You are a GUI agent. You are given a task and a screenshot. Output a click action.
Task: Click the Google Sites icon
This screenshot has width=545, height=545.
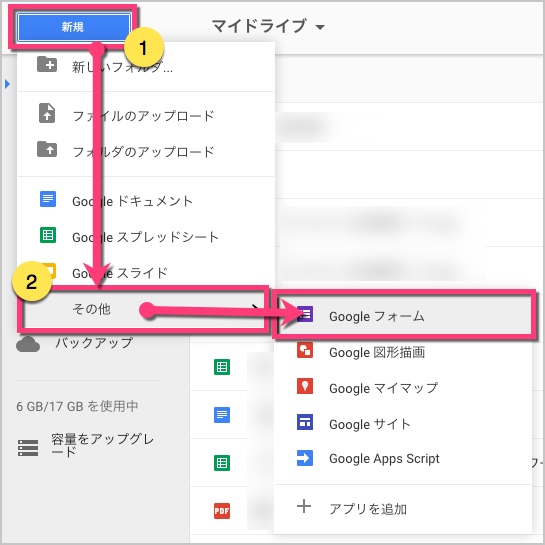(305, 422)
